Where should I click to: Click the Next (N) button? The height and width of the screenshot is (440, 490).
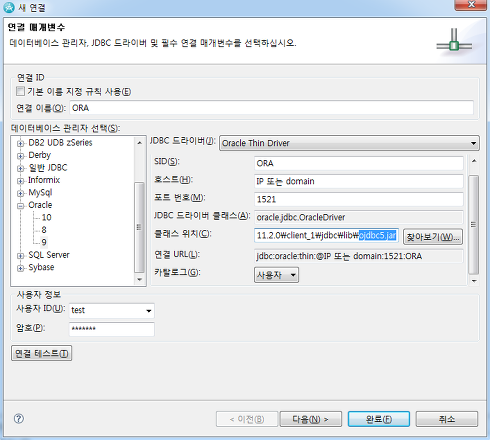pyautogui.click(x=311, y=419)
